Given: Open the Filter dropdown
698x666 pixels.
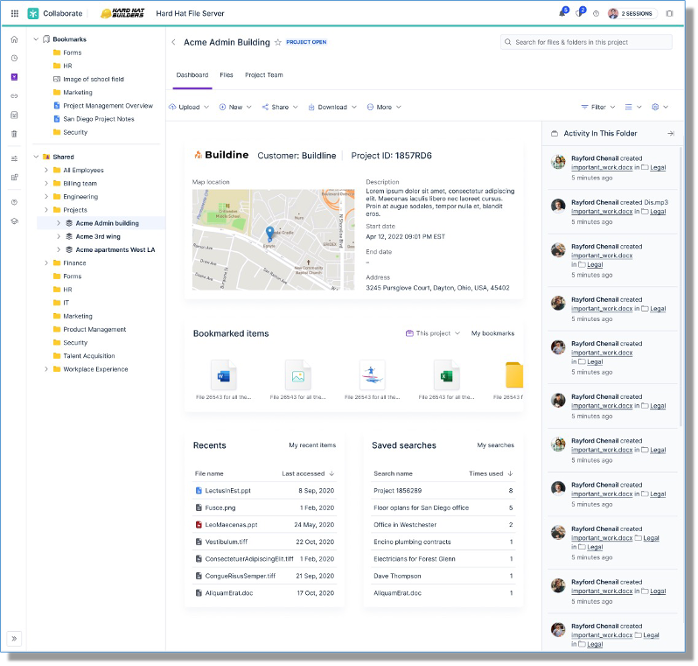Looking at the screenshot, I should pyautogui.click(x=597, y=107).
